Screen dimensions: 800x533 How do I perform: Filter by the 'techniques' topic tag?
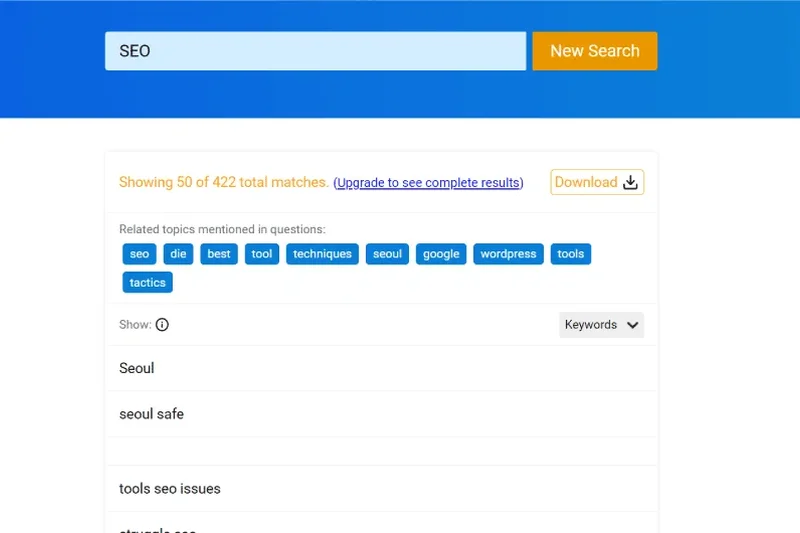pyautogui.click(x=322, y=254)
